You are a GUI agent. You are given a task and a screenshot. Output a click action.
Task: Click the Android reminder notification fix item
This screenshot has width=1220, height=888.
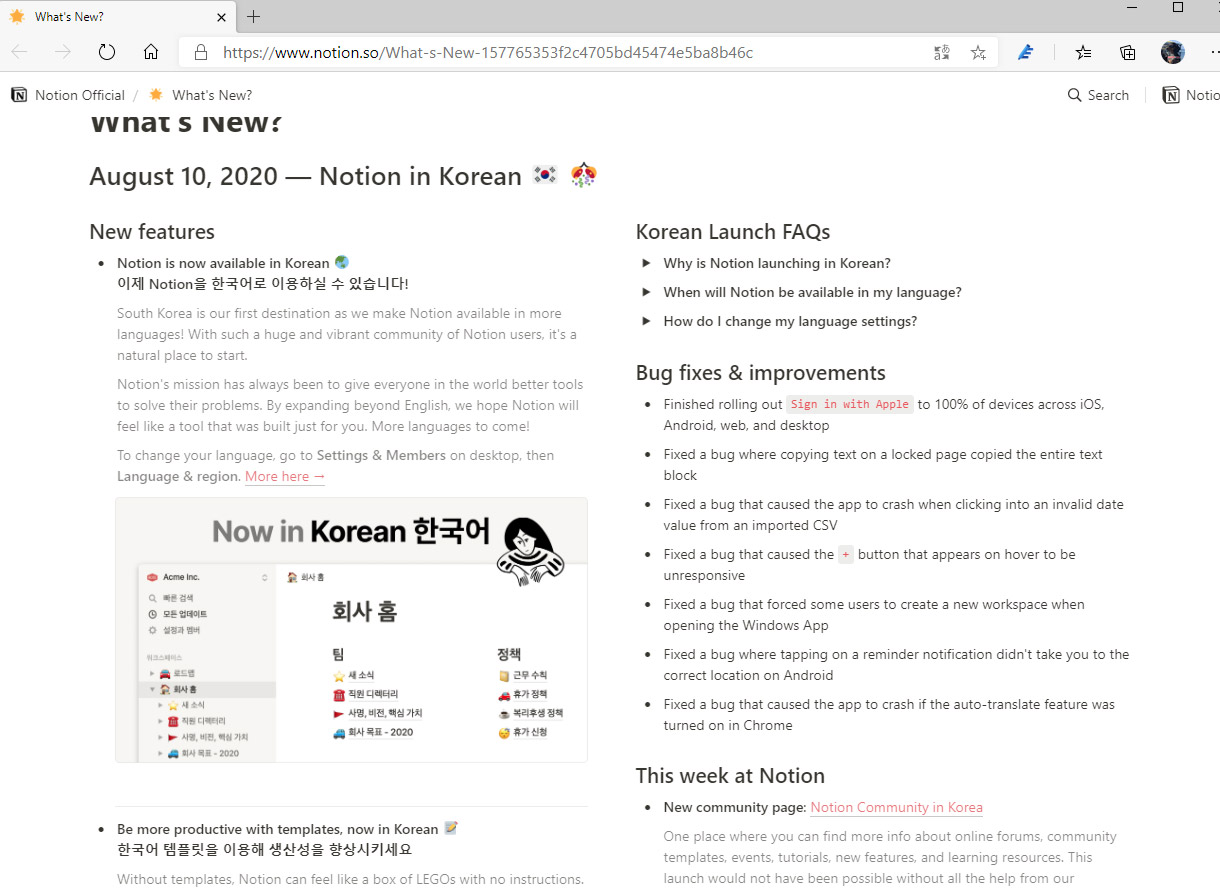896,665
